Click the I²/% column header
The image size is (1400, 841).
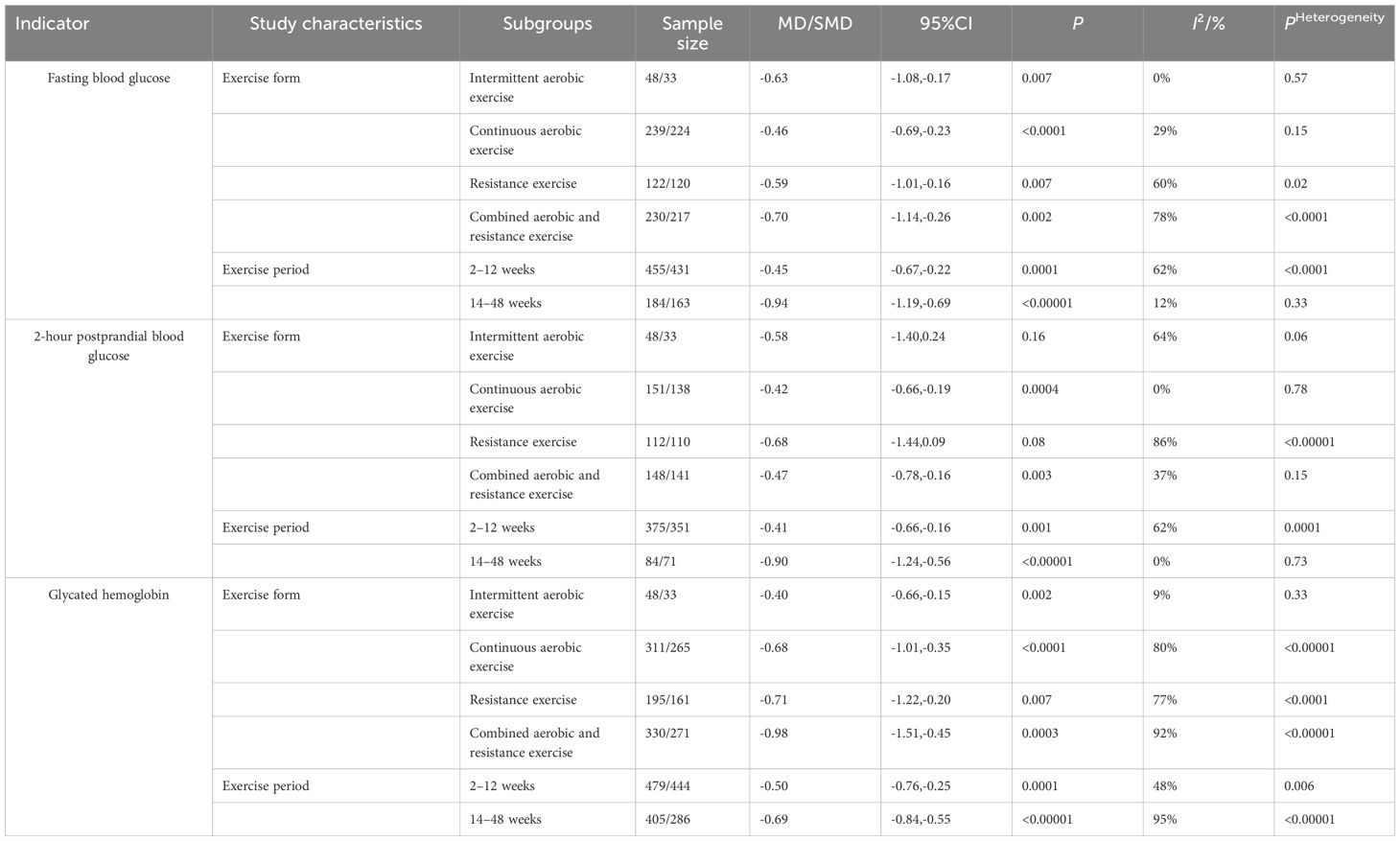[1207, 24]
